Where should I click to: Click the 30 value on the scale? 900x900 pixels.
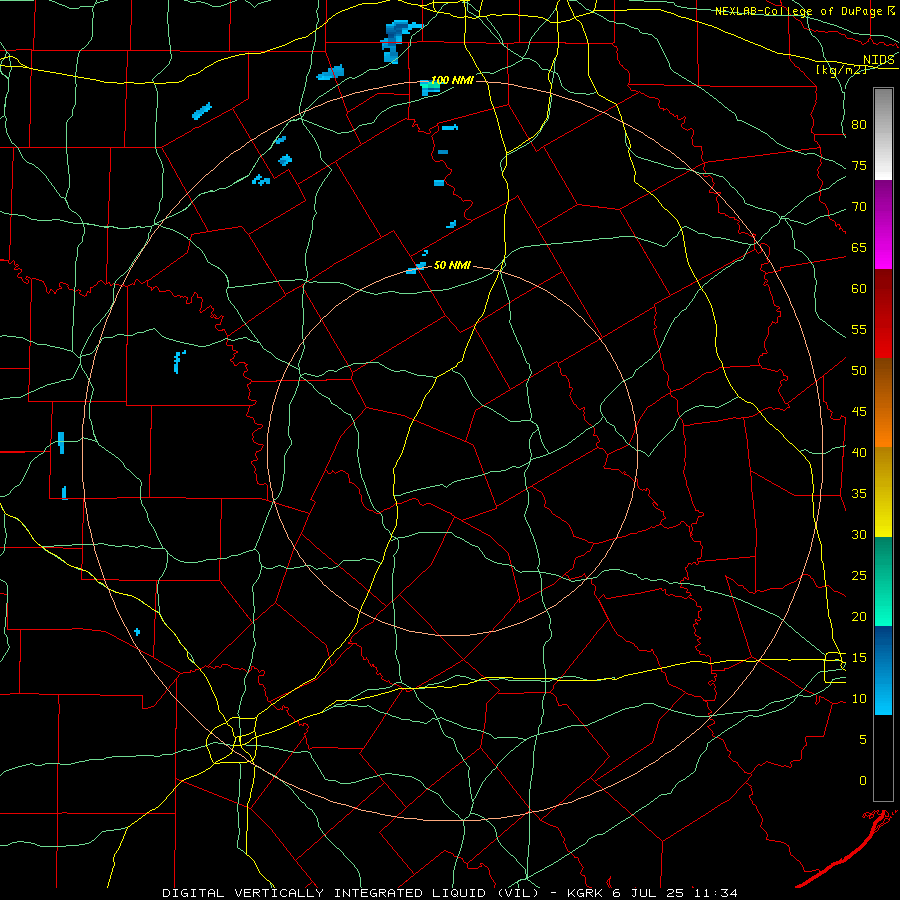tap(859, 534)
